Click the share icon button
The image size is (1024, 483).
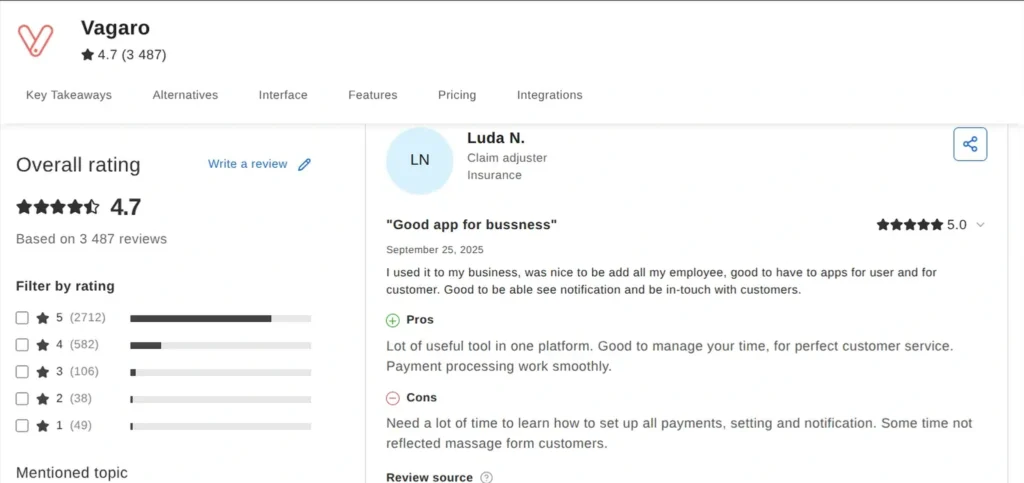(969, 144)
